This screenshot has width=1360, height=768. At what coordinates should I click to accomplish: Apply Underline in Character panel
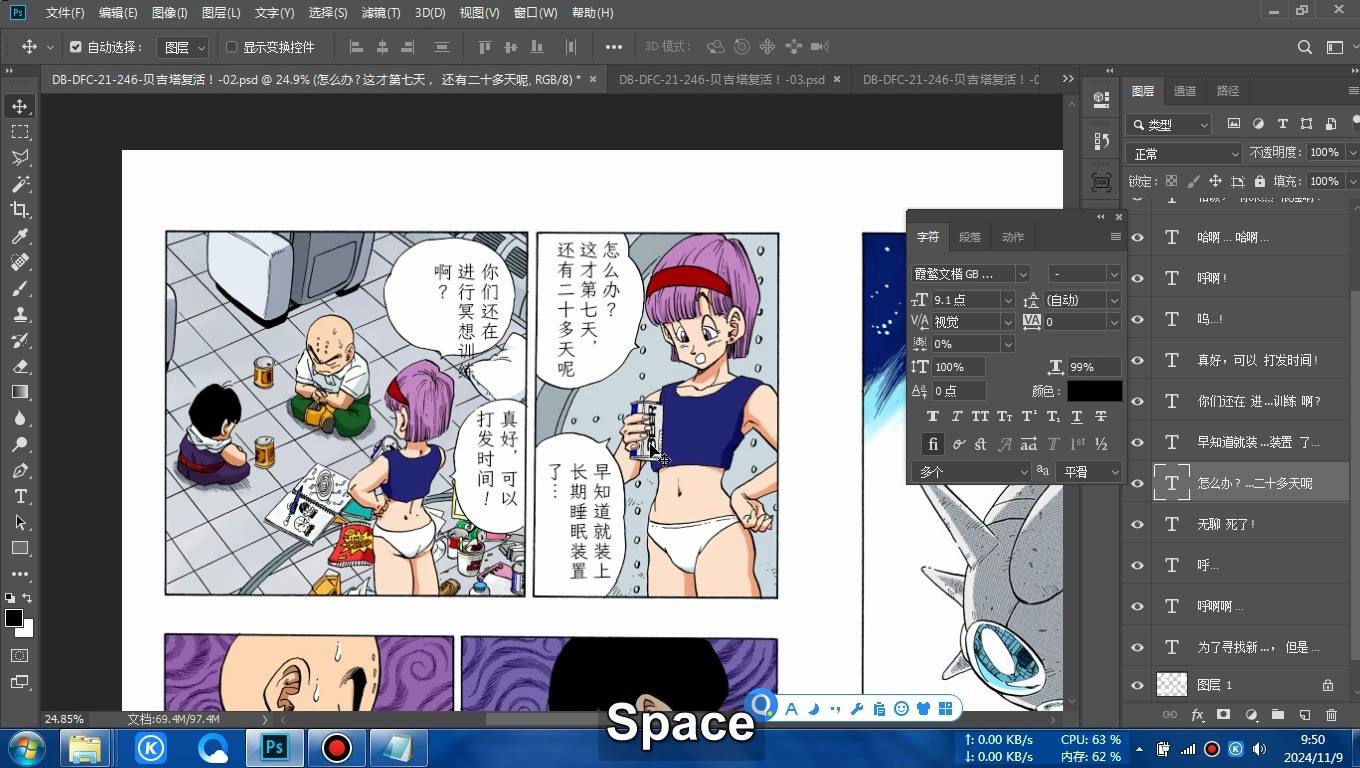point(1077,417)
